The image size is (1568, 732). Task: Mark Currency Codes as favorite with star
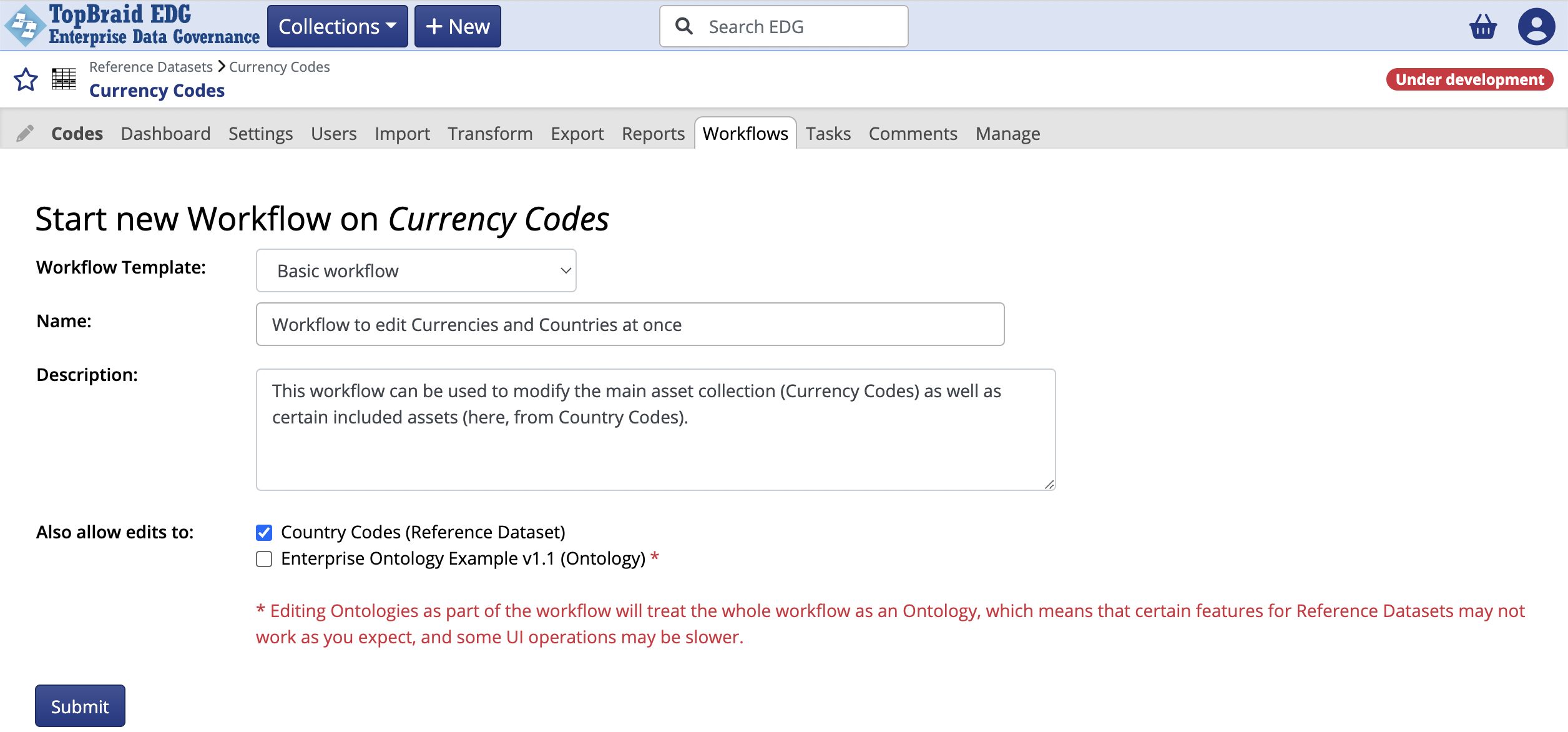click(x=26, y=79)
